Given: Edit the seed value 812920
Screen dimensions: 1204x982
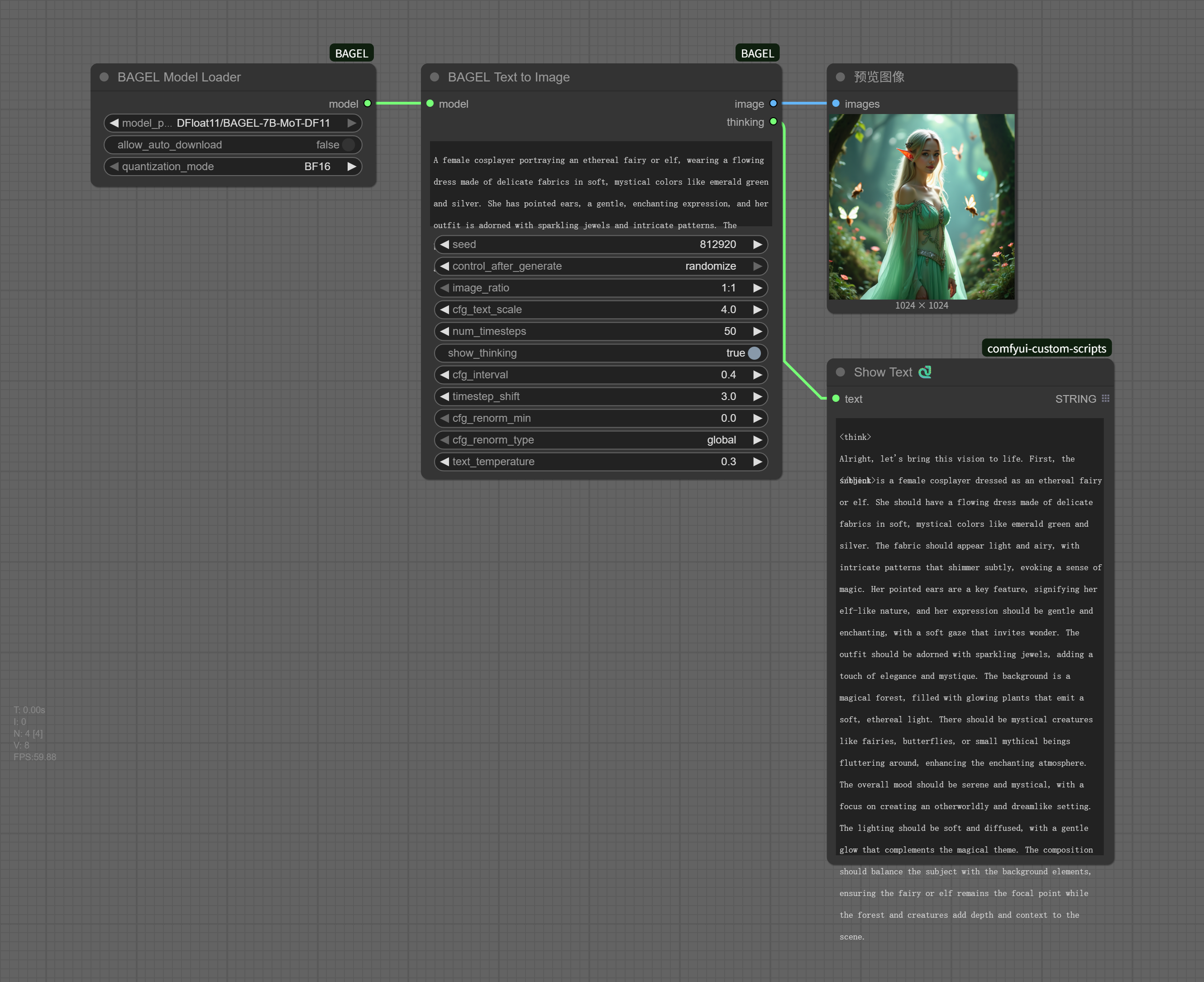Looking at the screenshot, I should click(717, 244).
